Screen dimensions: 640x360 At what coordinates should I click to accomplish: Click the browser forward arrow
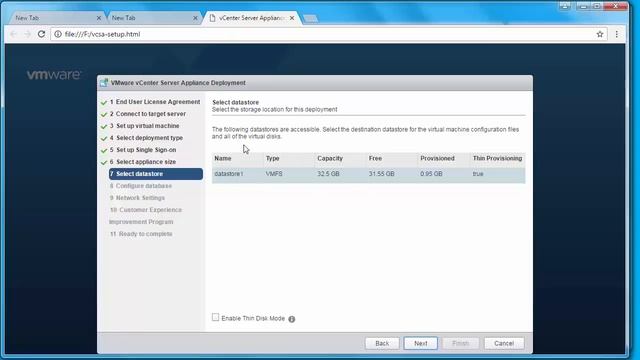pyautogui.click(x=27, y=34)
